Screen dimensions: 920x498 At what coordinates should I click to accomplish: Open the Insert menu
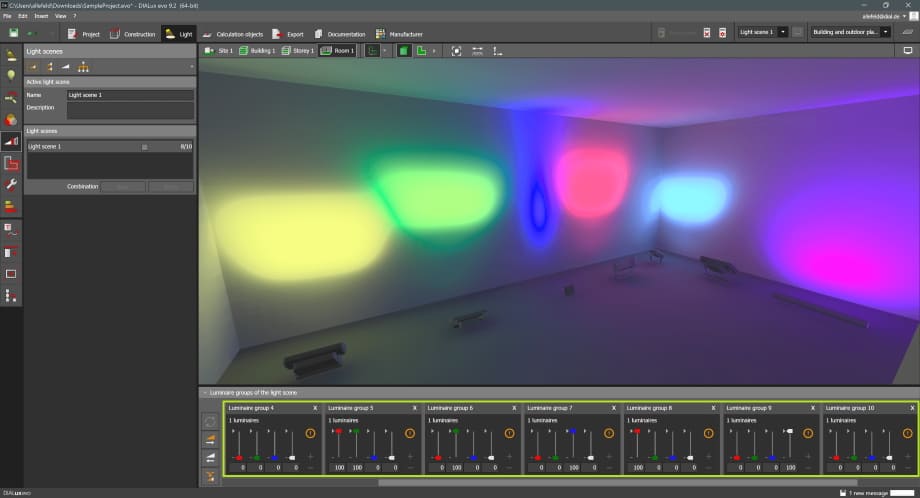point(40,17)
